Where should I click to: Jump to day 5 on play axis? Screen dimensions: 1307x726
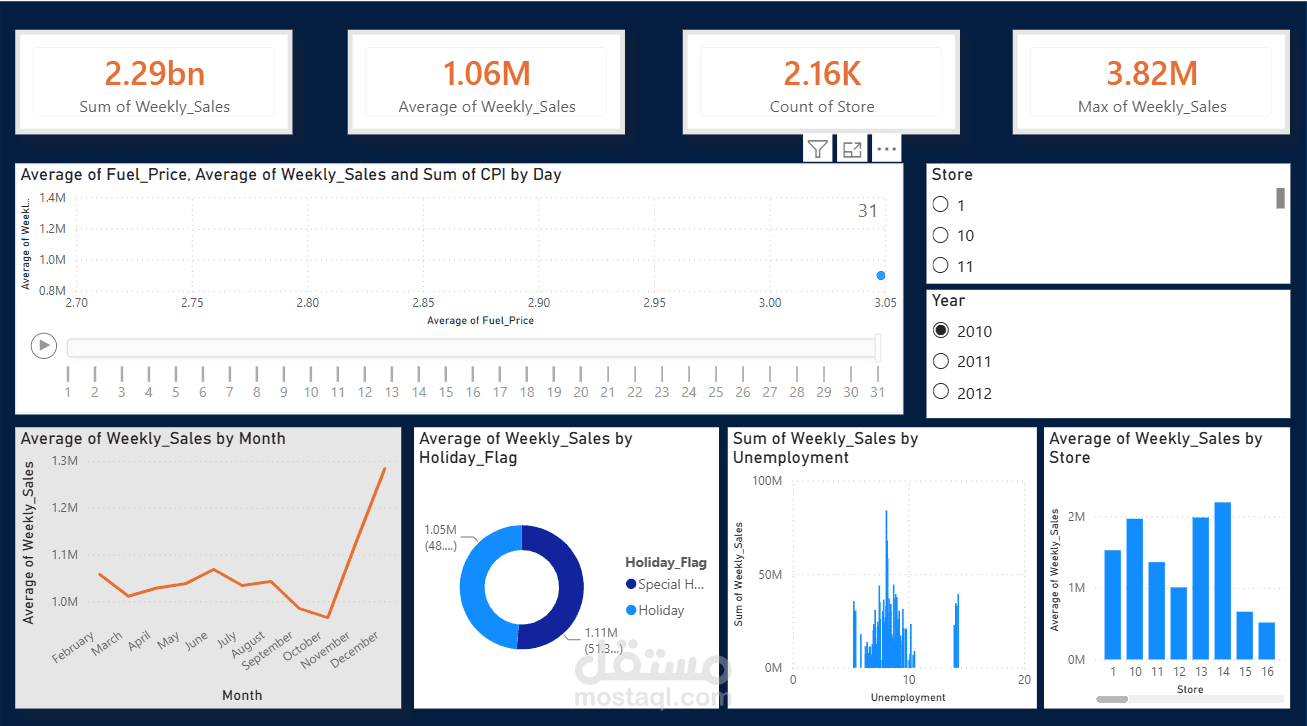point(176,392)
